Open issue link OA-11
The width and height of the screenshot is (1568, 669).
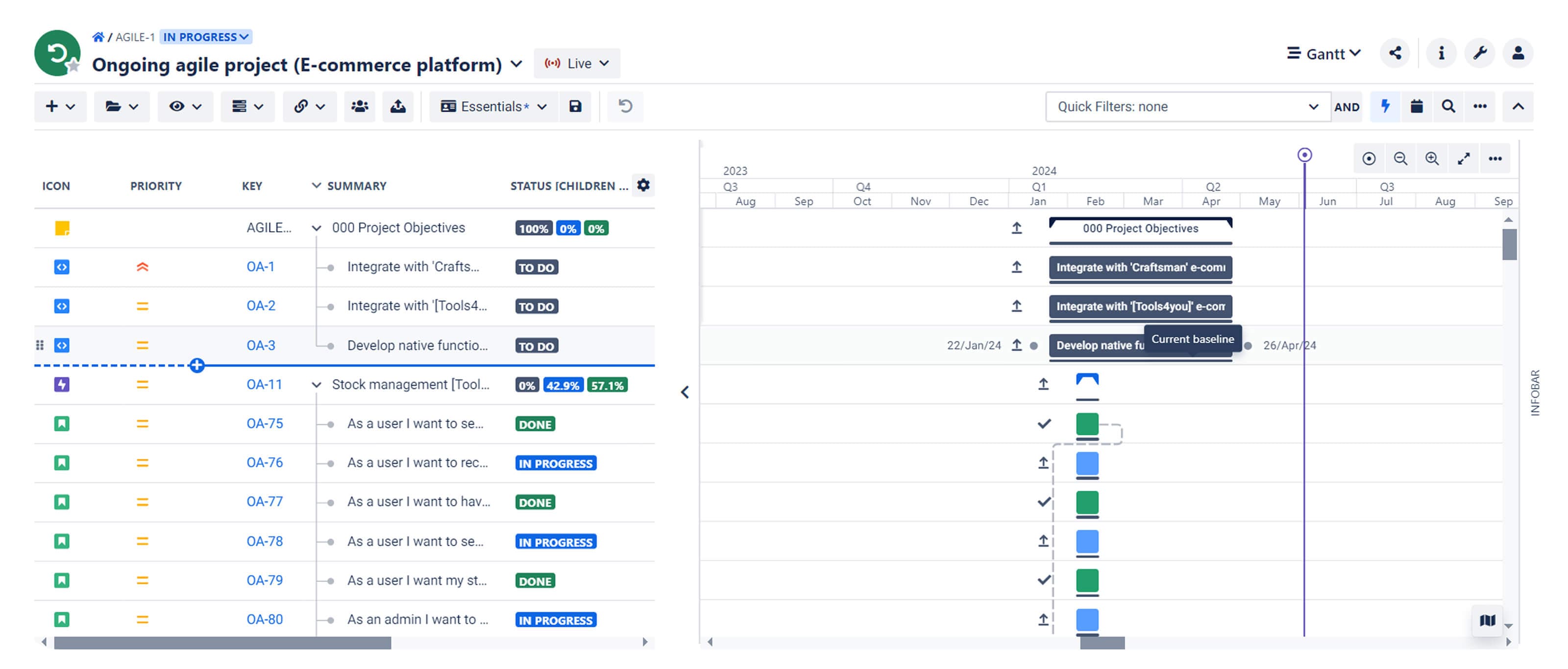264,384
